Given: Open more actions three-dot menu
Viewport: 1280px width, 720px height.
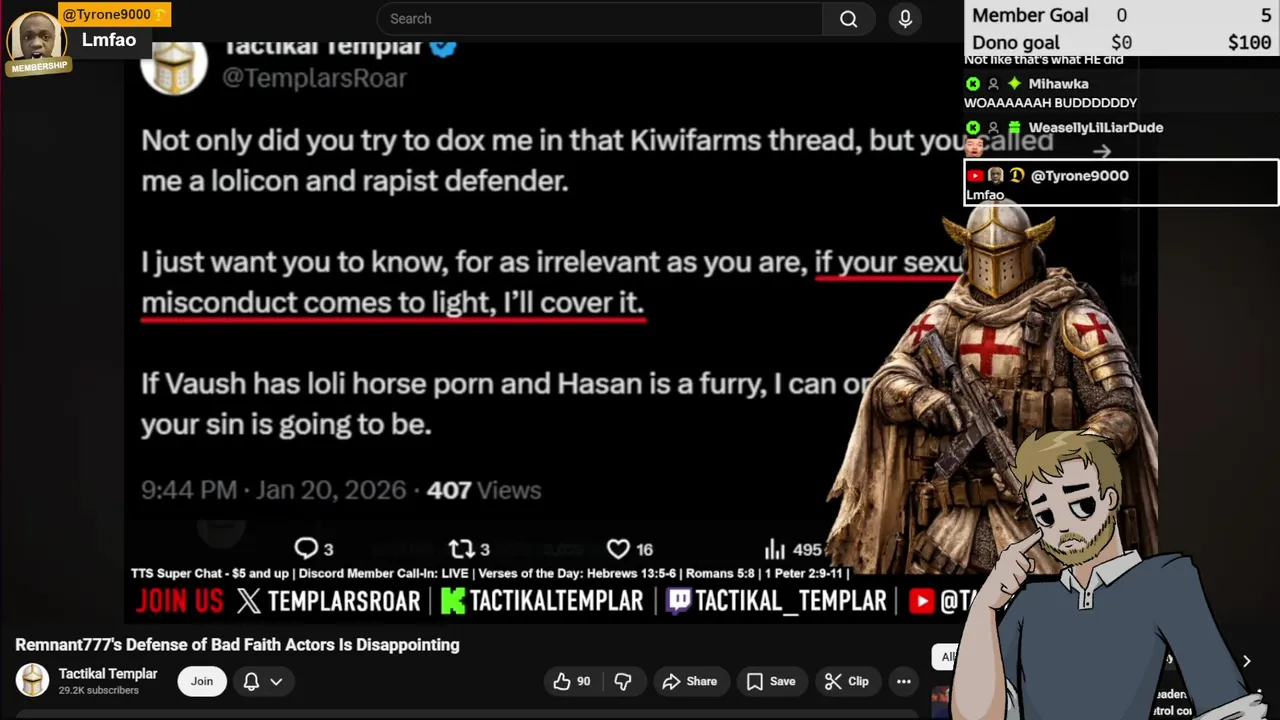Looking at the screenshot, I should 904,681.
